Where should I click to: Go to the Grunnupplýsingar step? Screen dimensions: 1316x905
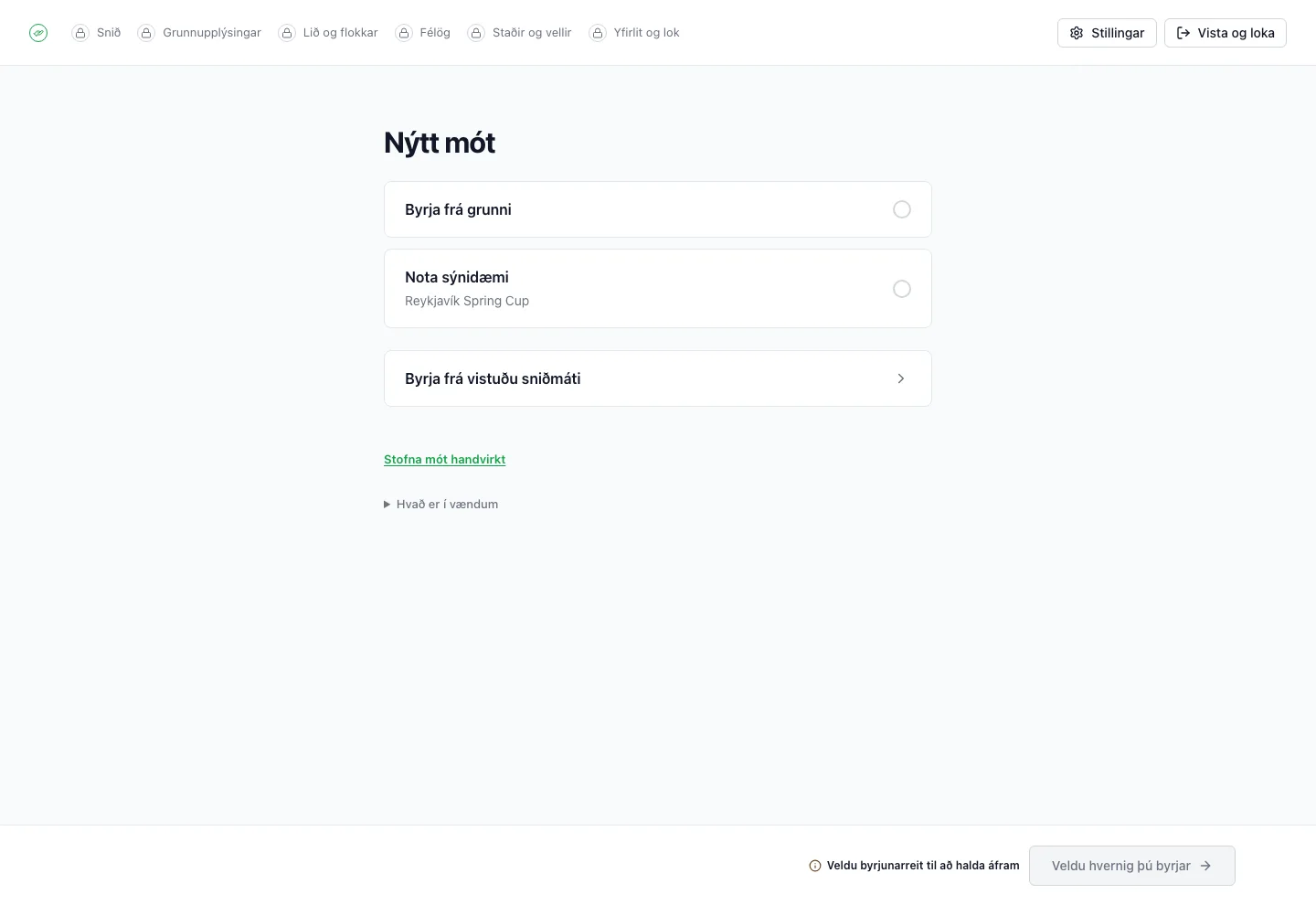click(x=199, y=33)
